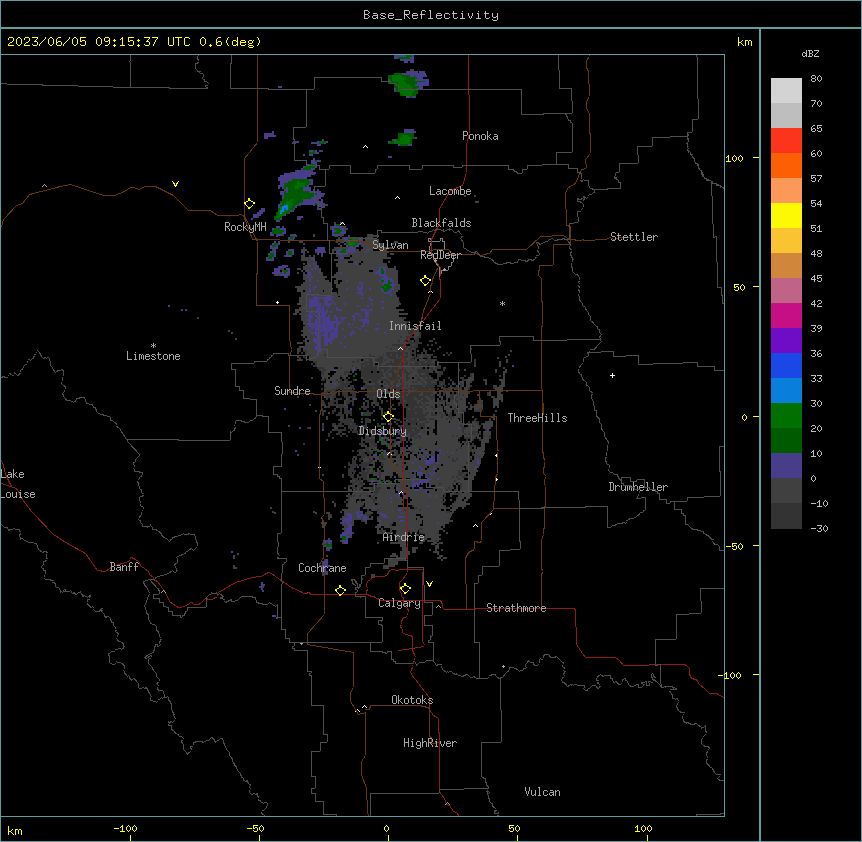Click the light gray 70–80 dBZ swatch
Viewport: 862px width, 842px height.
[786, 91]
